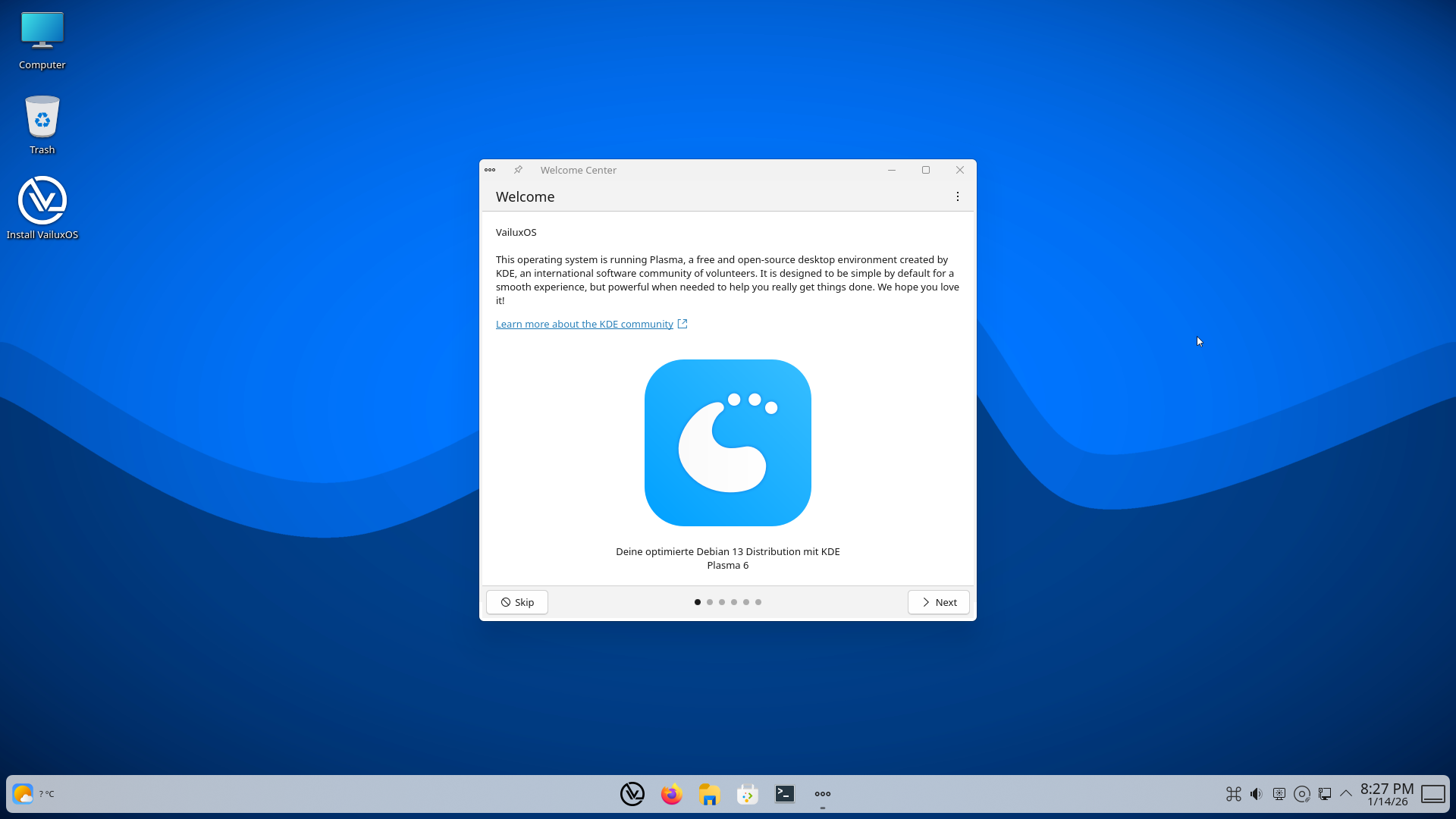Screen dimensions: 1456x819
Task: Launch Firefox from the taskbar
Action: (671, 794)
